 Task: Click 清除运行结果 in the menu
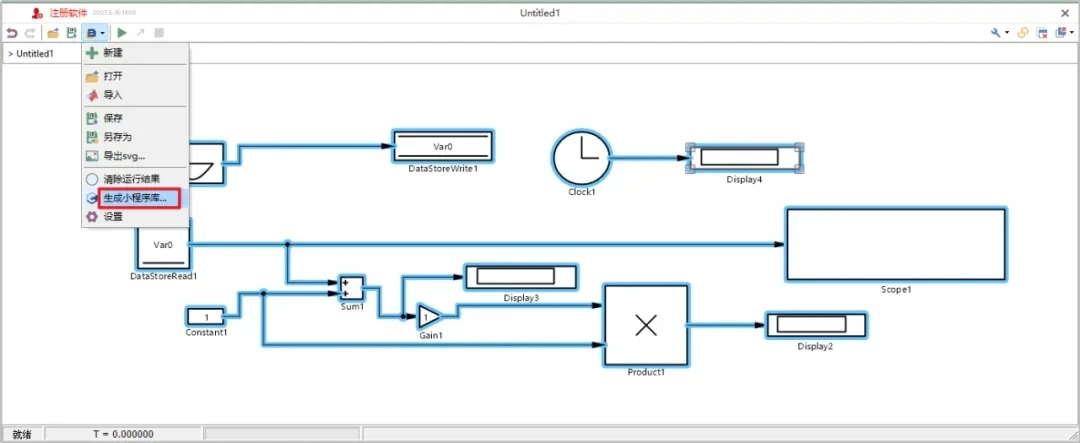131,179
